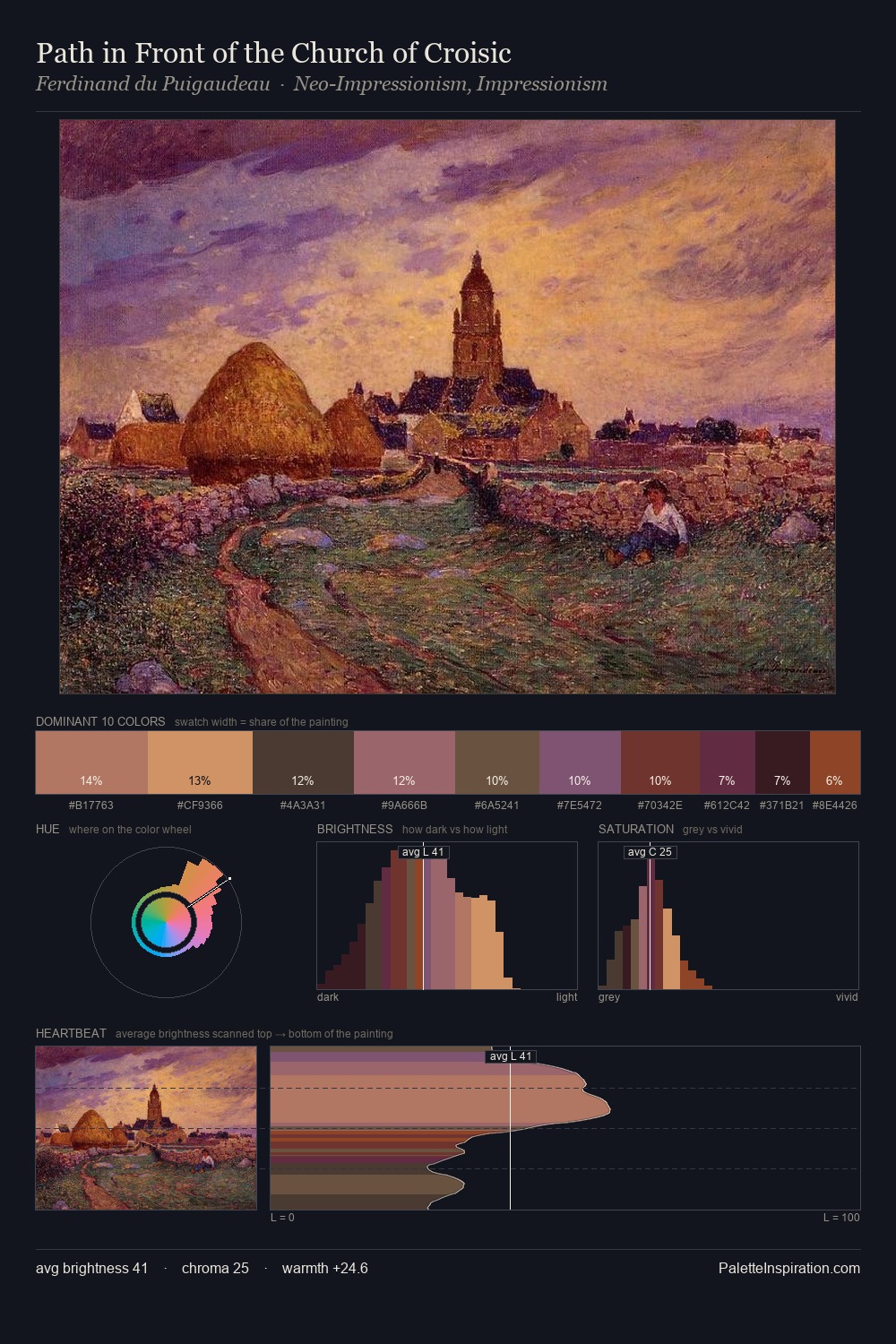This screenshot has width=896, height=1344.
Task: Click the 'grey' axis label
Action: click(x=609, y=996)
